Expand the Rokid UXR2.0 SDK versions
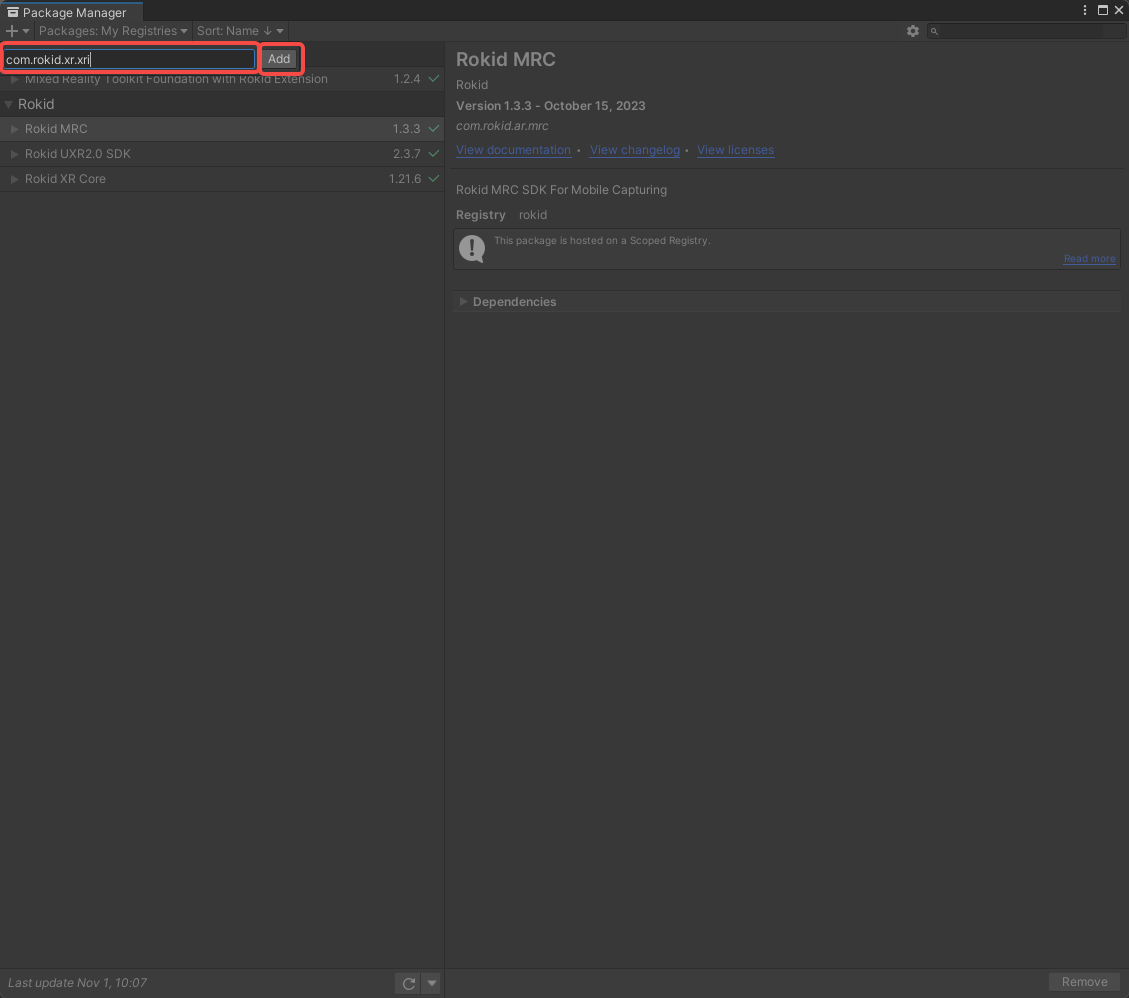Screen dimensions: 1129x998 pos(14,154)
